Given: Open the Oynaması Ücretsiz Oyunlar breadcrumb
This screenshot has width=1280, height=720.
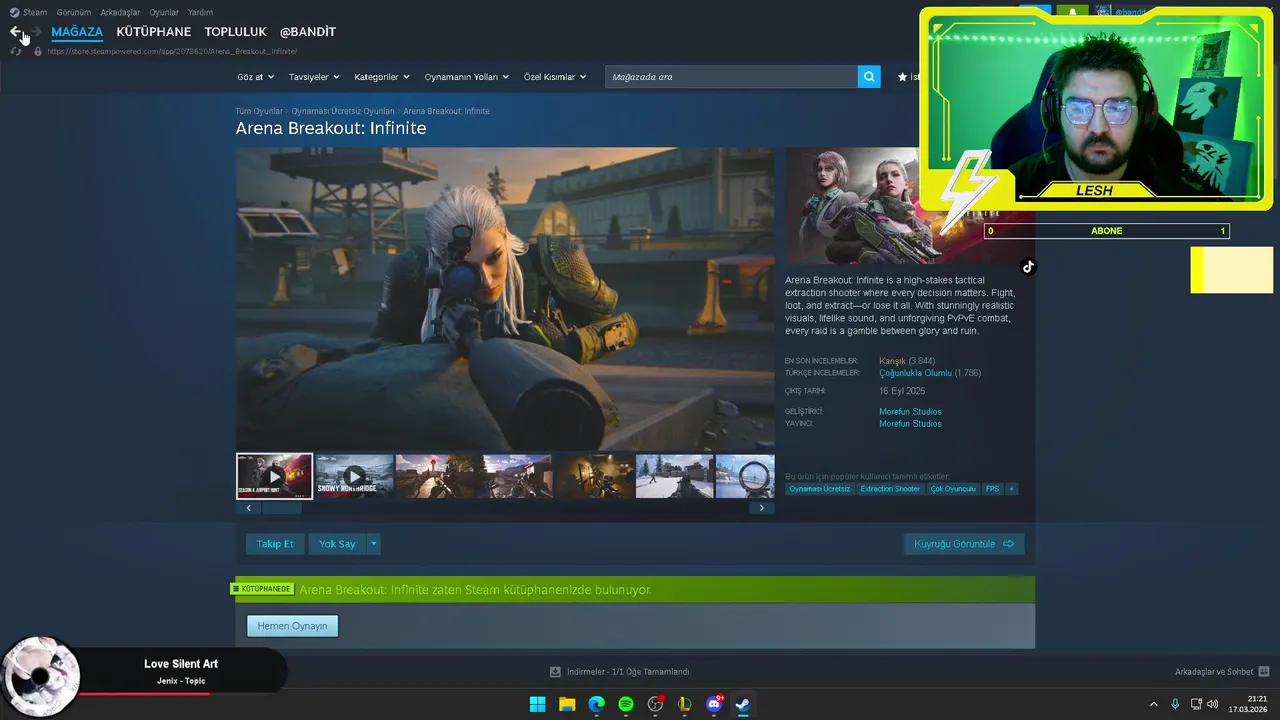Looking at the screenshot, I should tap(343, 111).
